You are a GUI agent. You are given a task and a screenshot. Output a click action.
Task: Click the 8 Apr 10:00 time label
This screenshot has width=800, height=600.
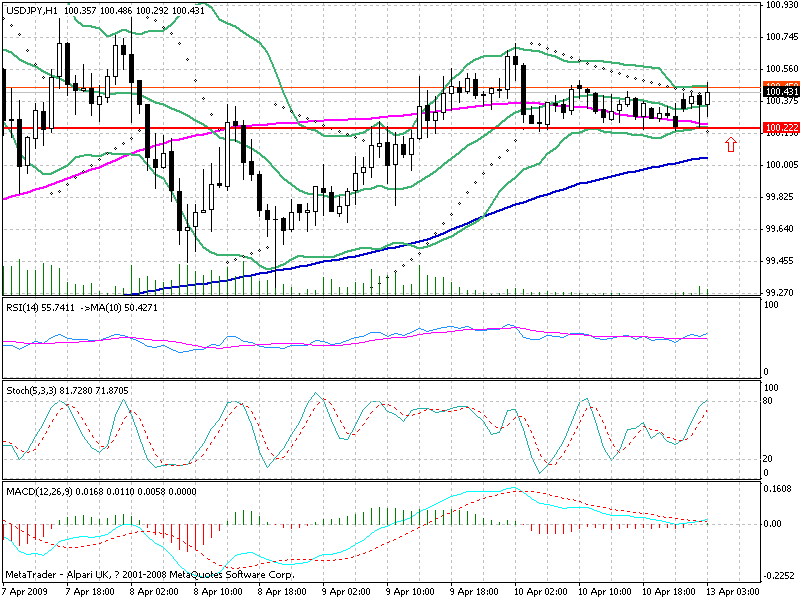tap(218, 592)
